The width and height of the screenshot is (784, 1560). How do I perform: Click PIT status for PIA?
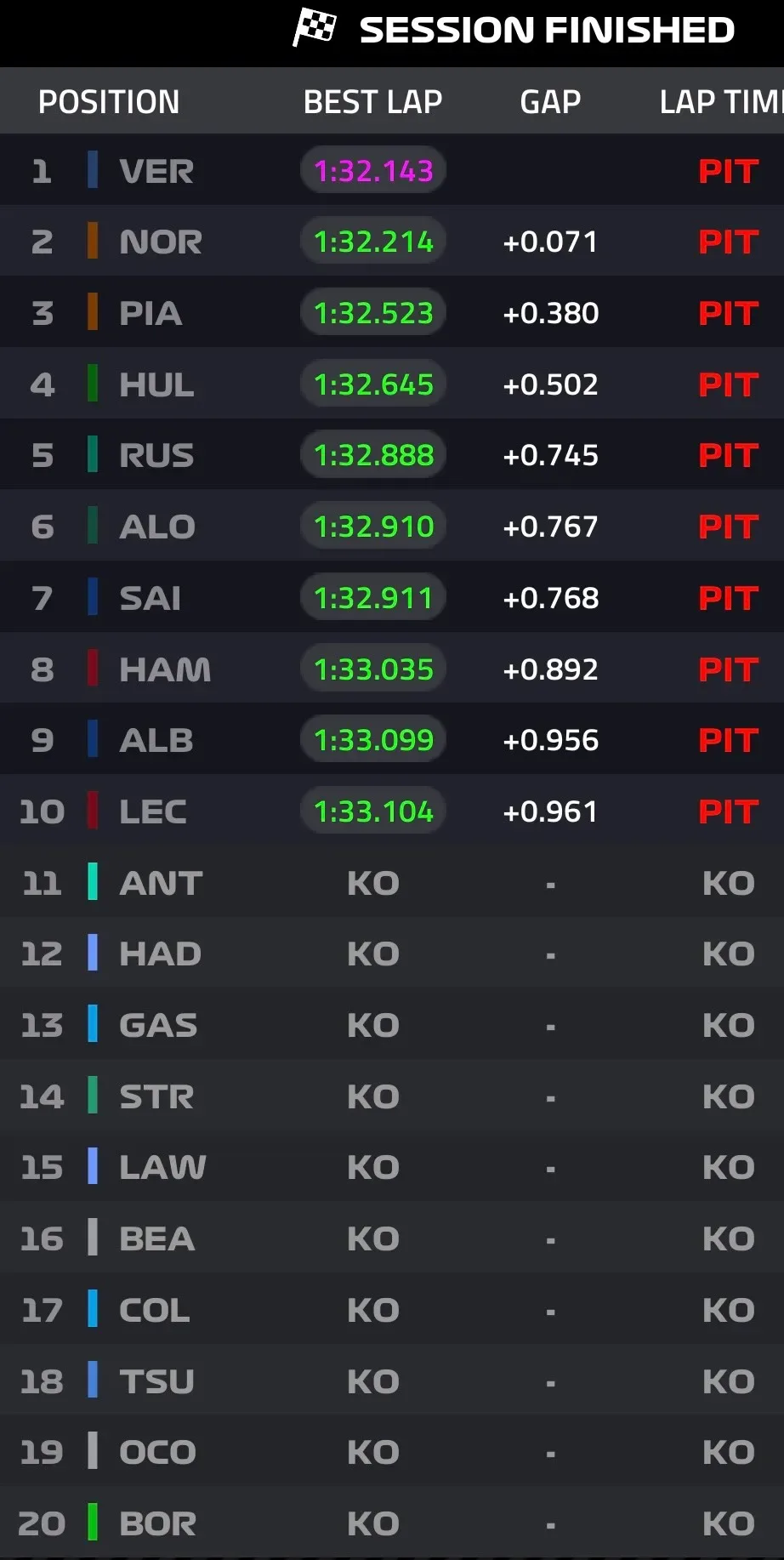(x=728, y=314)
